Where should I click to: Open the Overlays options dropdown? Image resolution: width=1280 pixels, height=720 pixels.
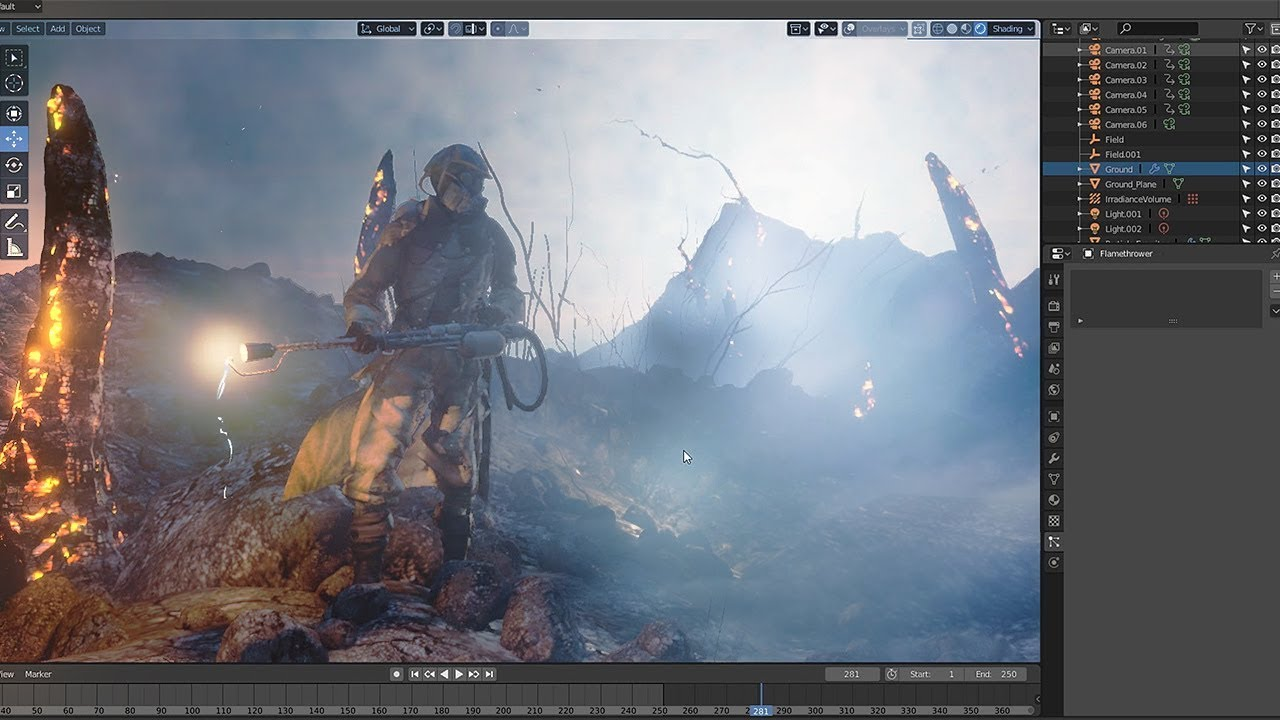point(884,29)
